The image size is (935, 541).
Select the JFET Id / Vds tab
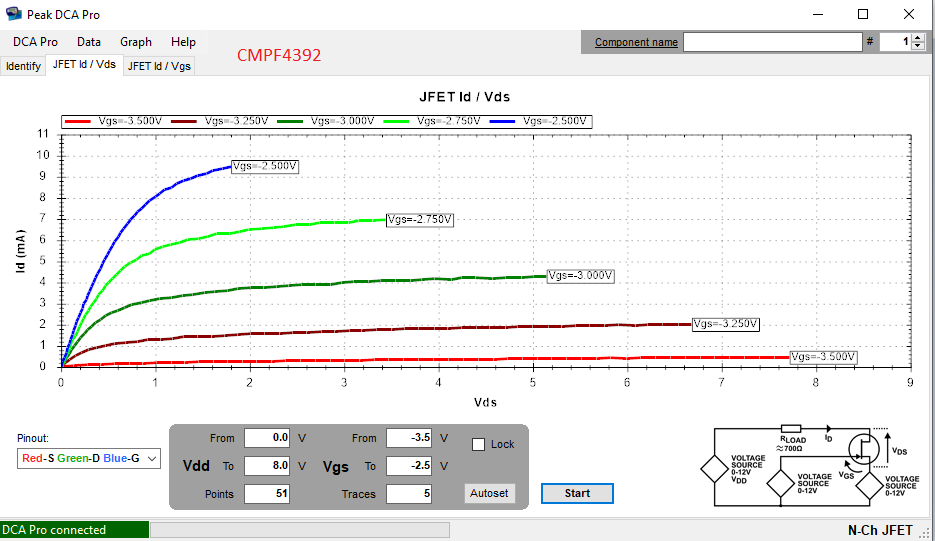pos(84,64)
